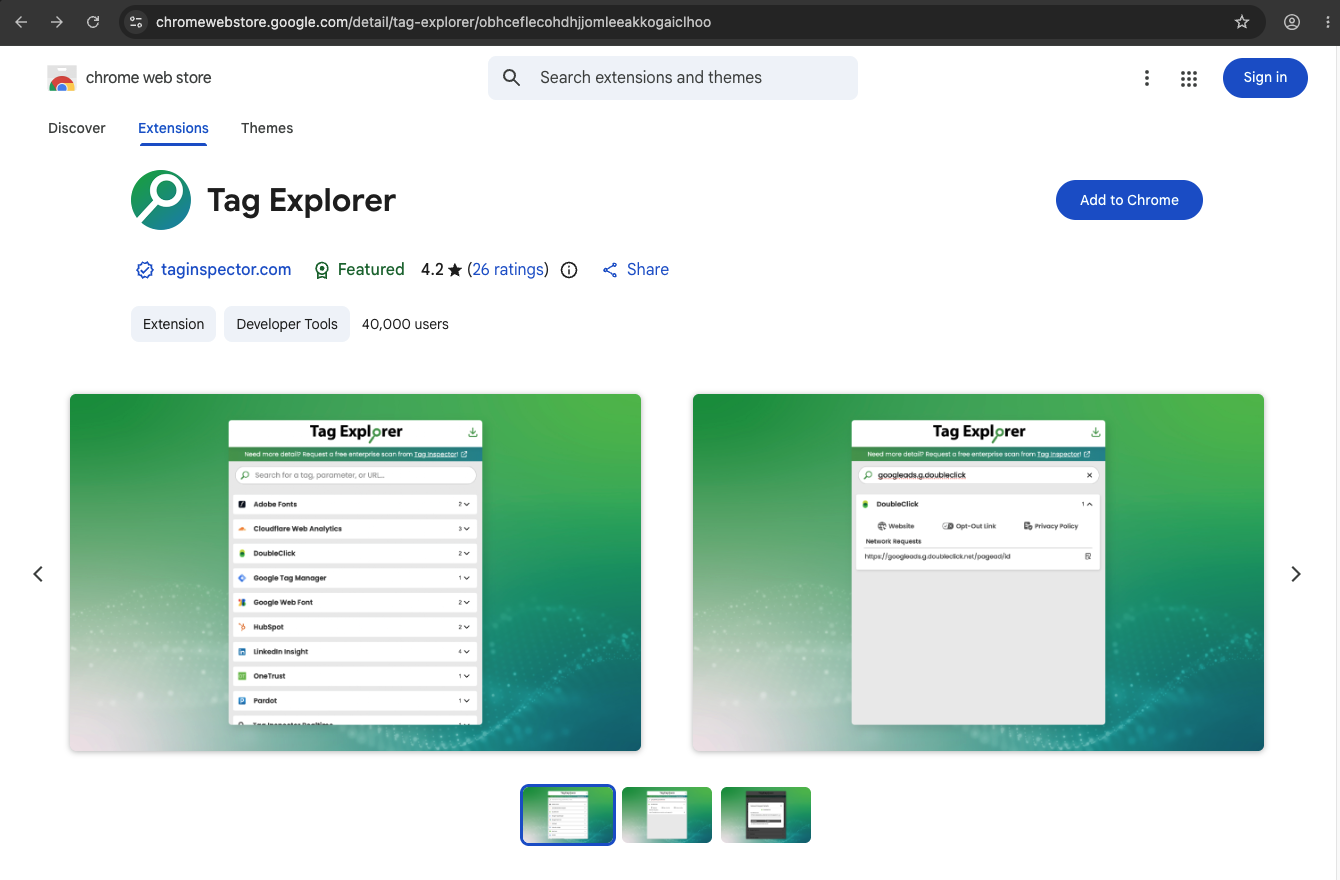Open the large DoubleClick search screenshot
1340x880 pixels.
(978, 572)
